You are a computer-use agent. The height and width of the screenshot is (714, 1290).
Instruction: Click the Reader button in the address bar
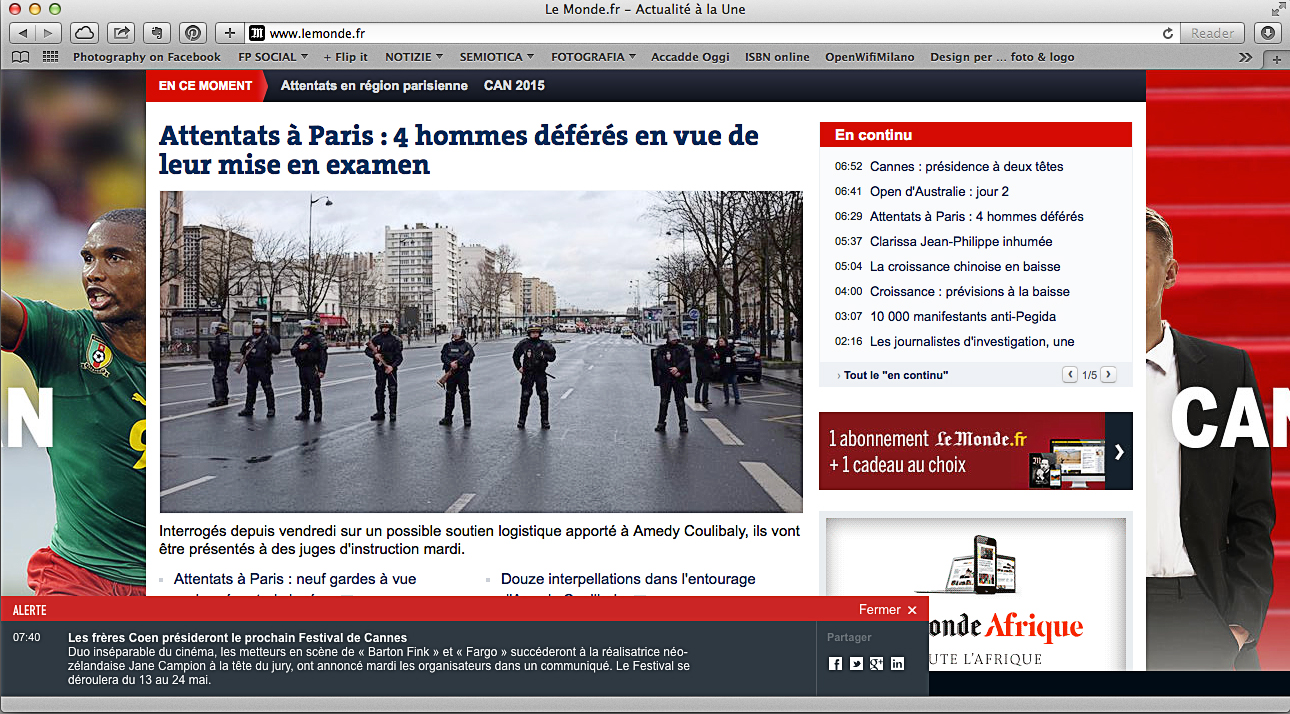(x=1213, y=33)
